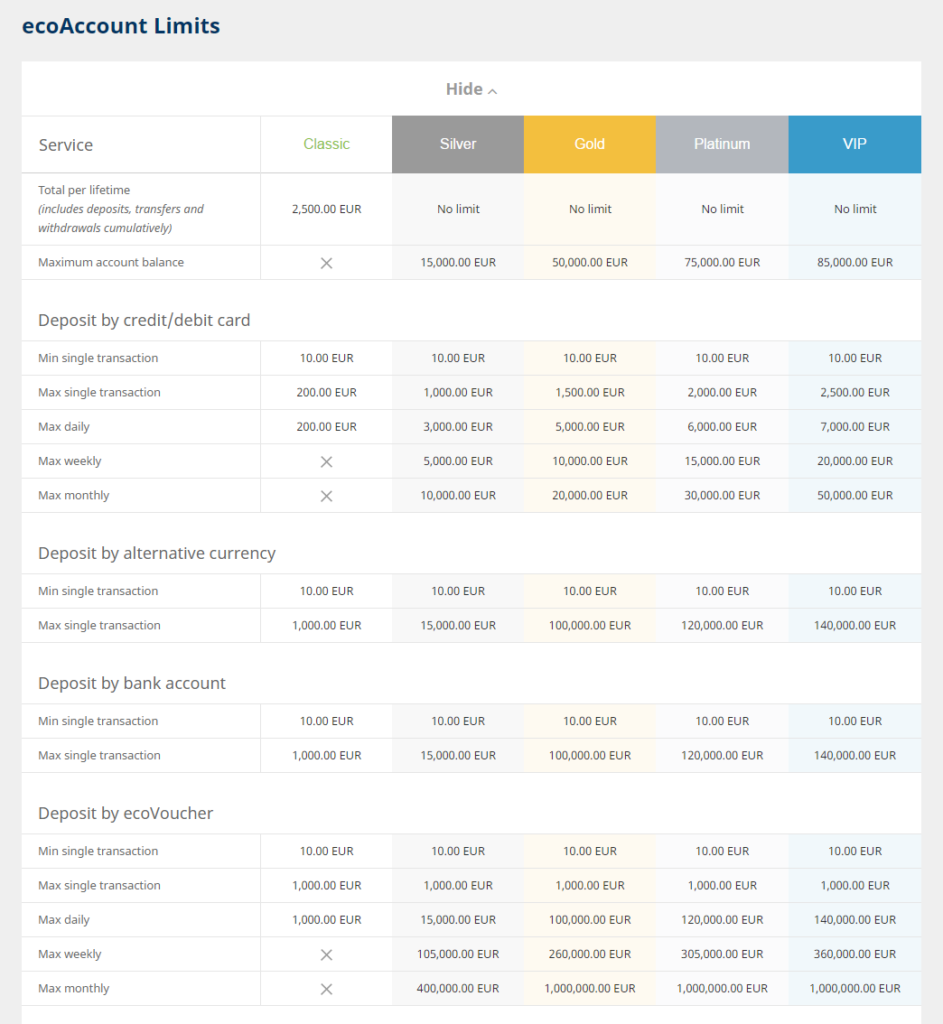
Task: Click the X mark in credit/debit card Max monthly row
Action: [327, 496]
